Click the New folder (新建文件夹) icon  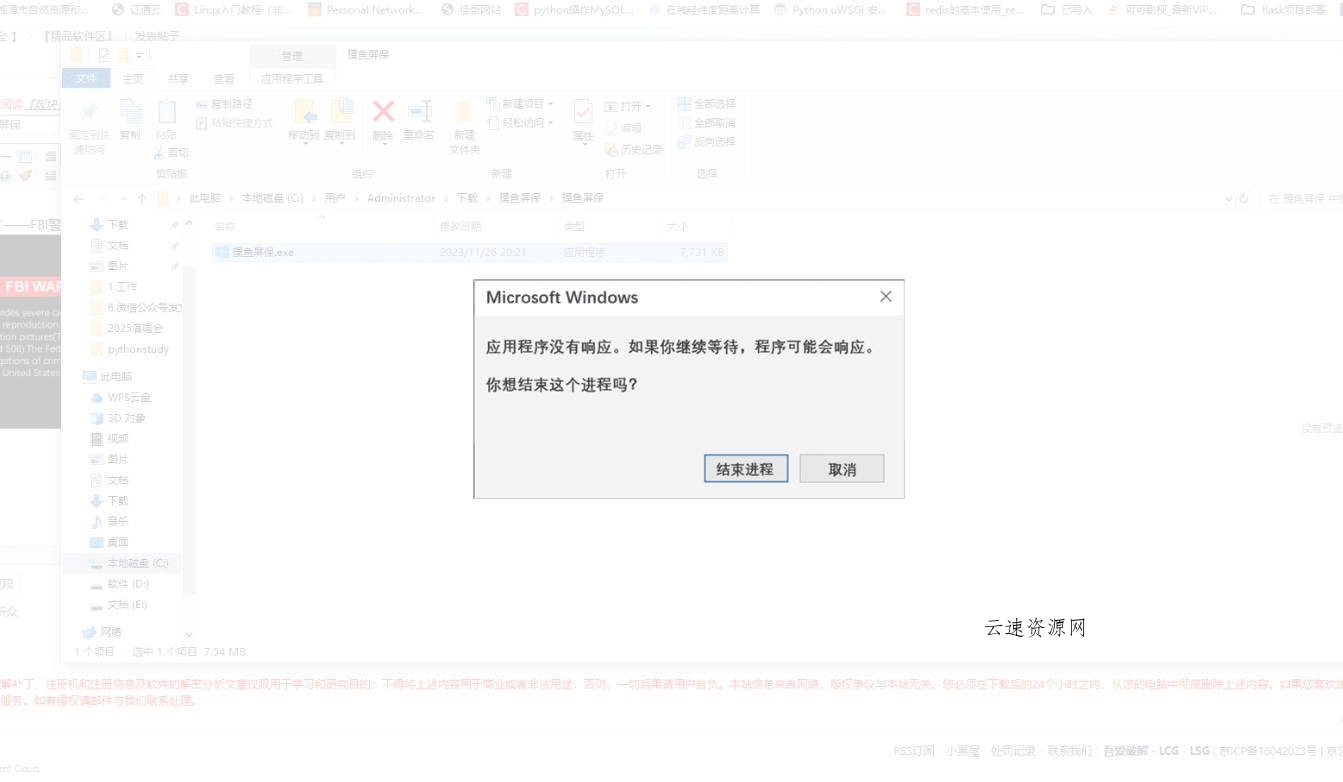[464, 112]
